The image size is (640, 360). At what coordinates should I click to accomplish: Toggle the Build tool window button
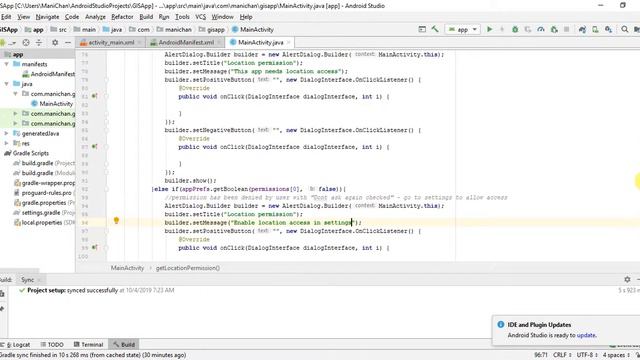(124, 344)
